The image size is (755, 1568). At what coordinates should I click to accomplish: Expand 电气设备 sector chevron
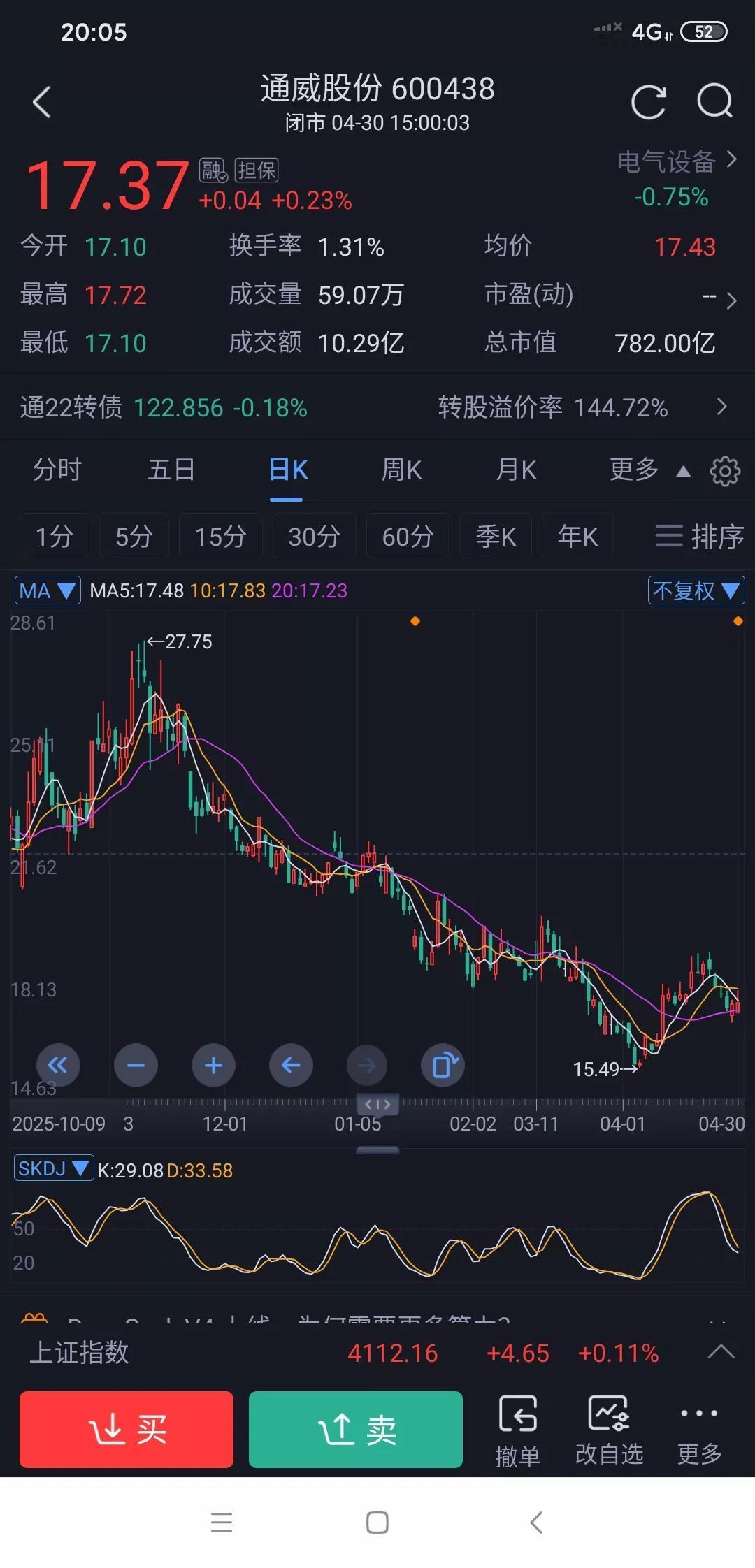click(x=731, y=160)
